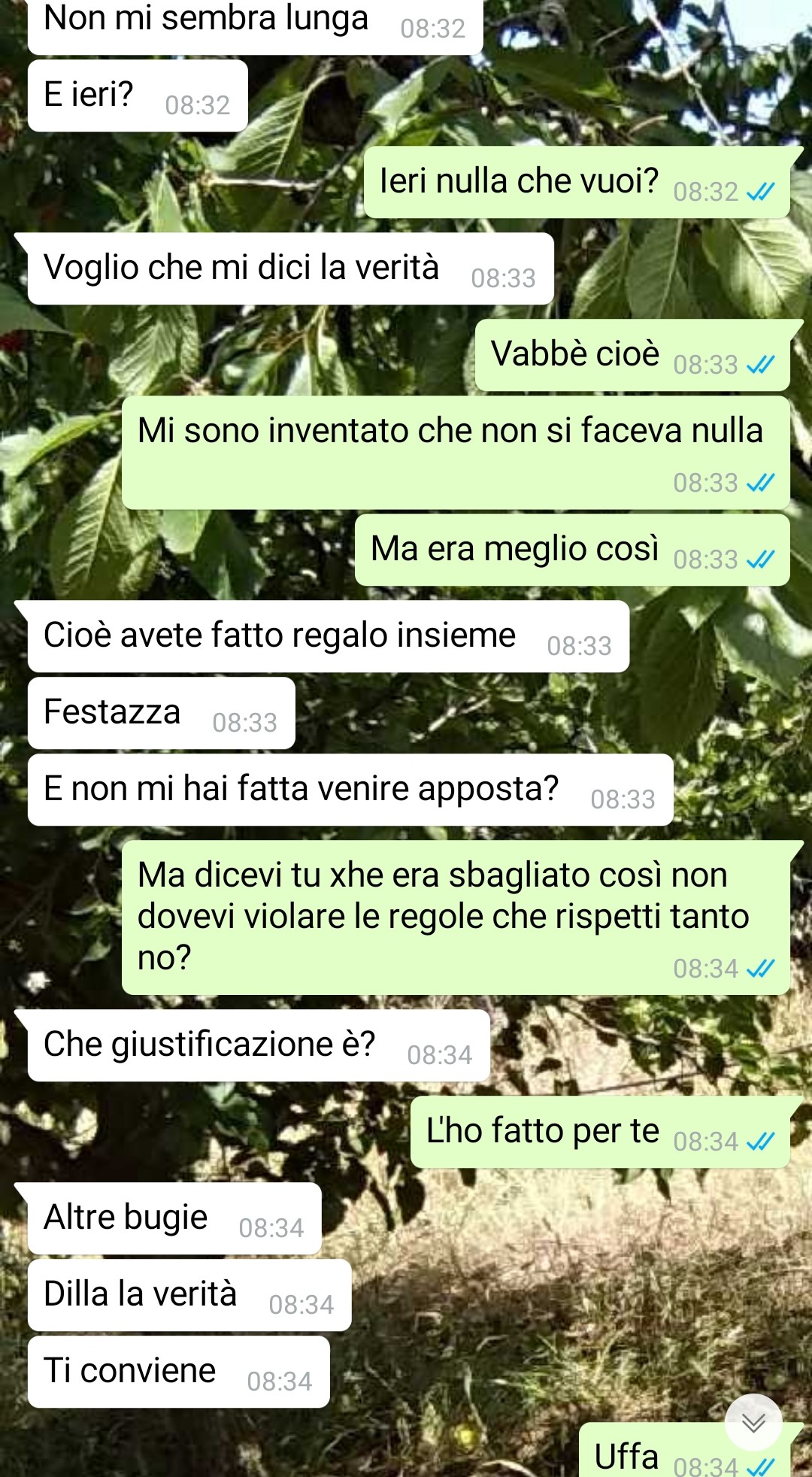The height and width of the screenshot is (1477, 812).
Task: Select 'E non mi hai fatta venire apposta?' message
Action: pyautogui.click(x=350, y=790)
